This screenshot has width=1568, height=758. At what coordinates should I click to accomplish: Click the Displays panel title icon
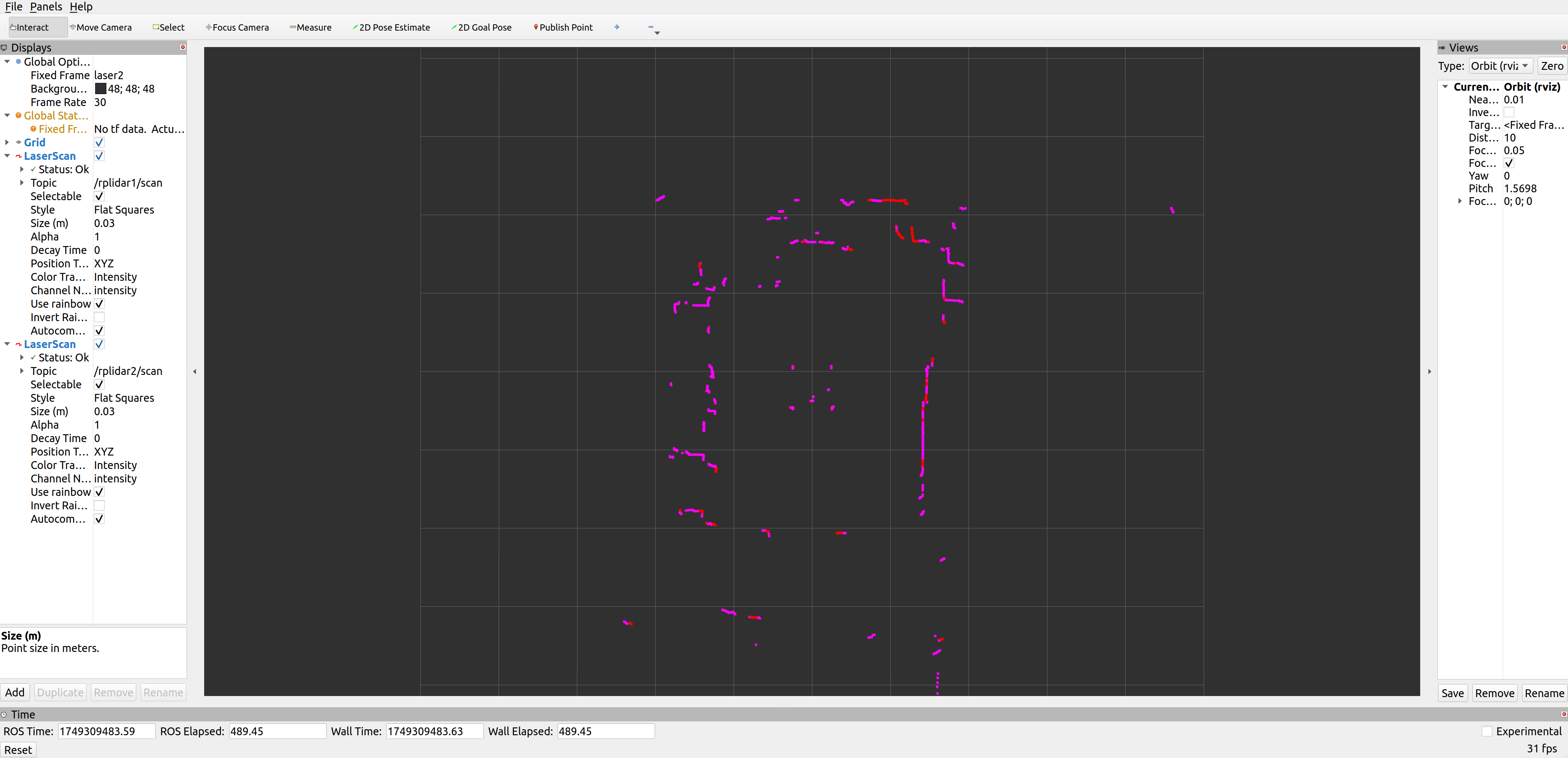point(4,47)
